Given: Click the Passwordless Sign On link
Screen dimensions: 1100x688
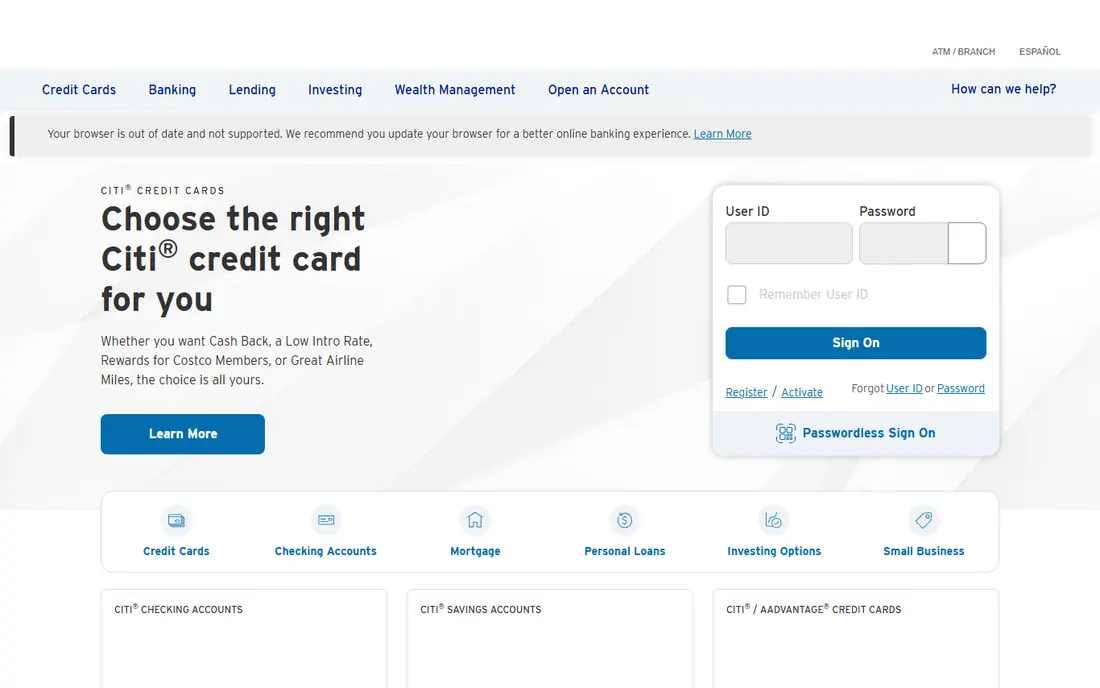Looking at the screenshot, I should coord(868,433).
